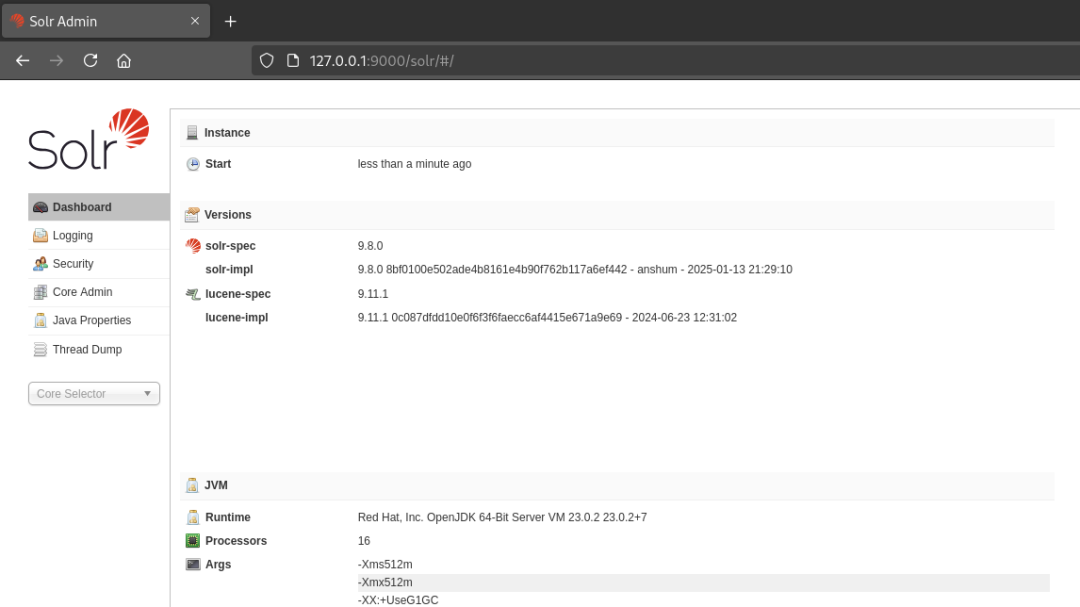Click the lucene-impl label
This screenshot has height=607, width=1080.
(x=236, y=318)
